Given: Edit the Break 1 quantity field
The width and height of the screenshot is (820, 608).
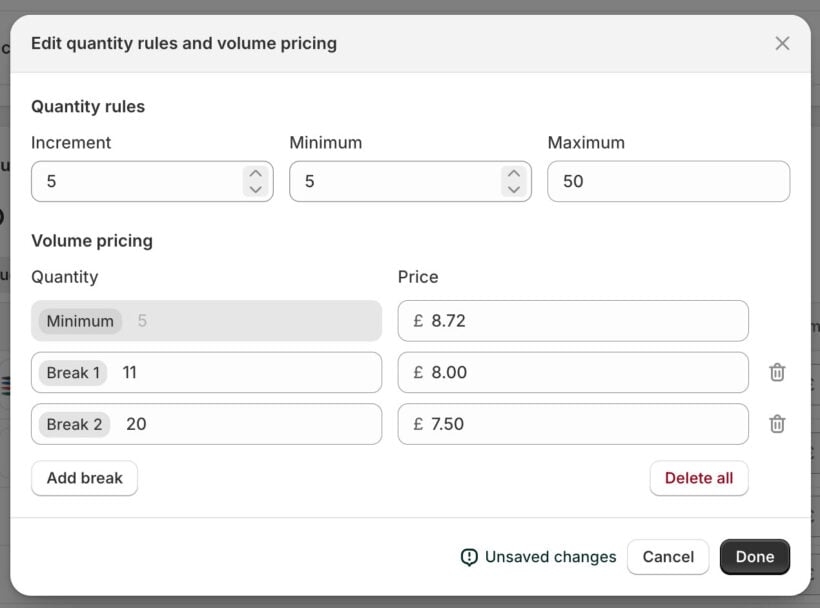Looking at the screenshot, I should click(x=207, y=372).
